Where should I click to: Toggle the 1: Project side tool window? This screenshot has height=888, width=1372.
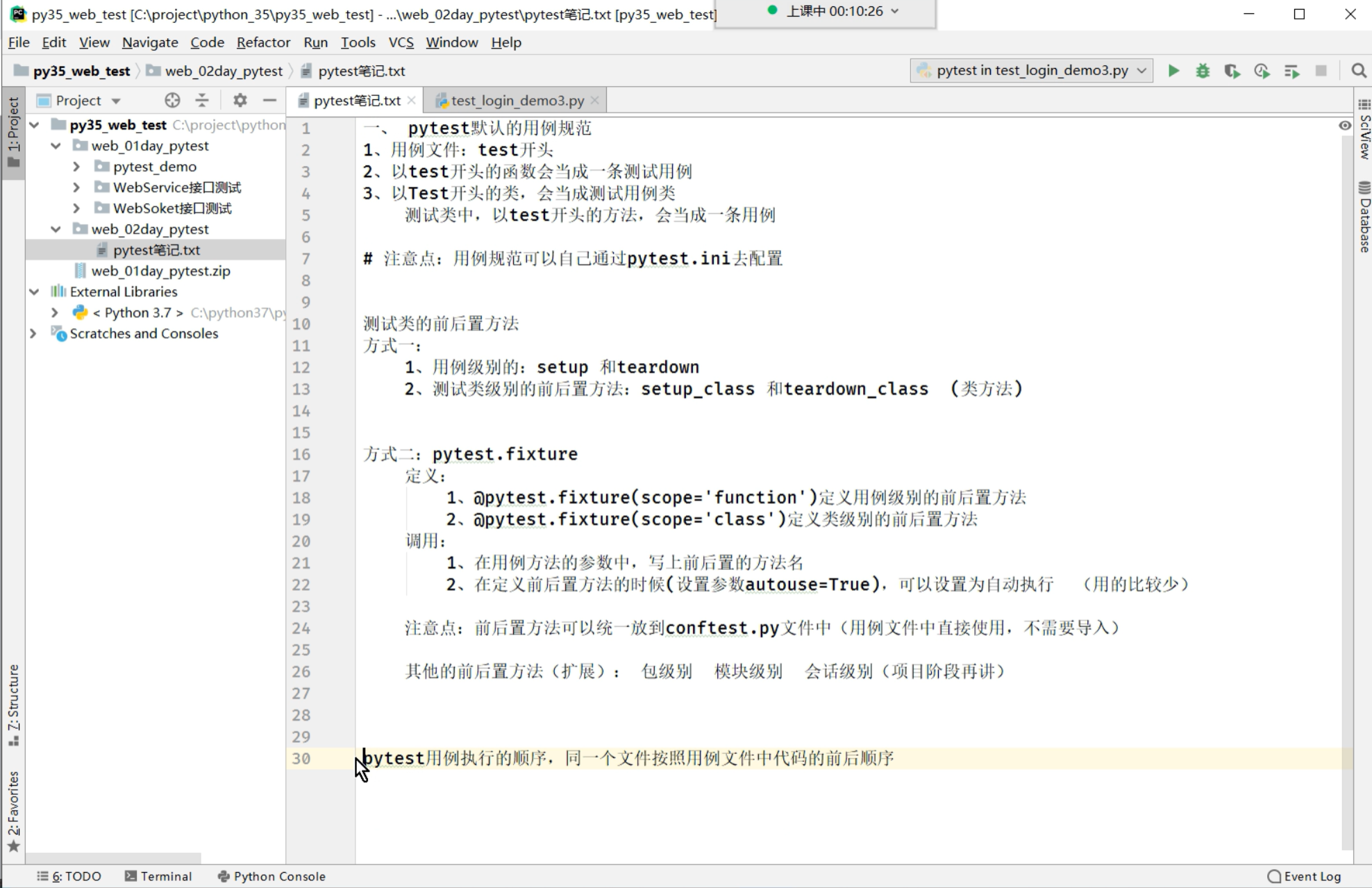click(13, 132)
